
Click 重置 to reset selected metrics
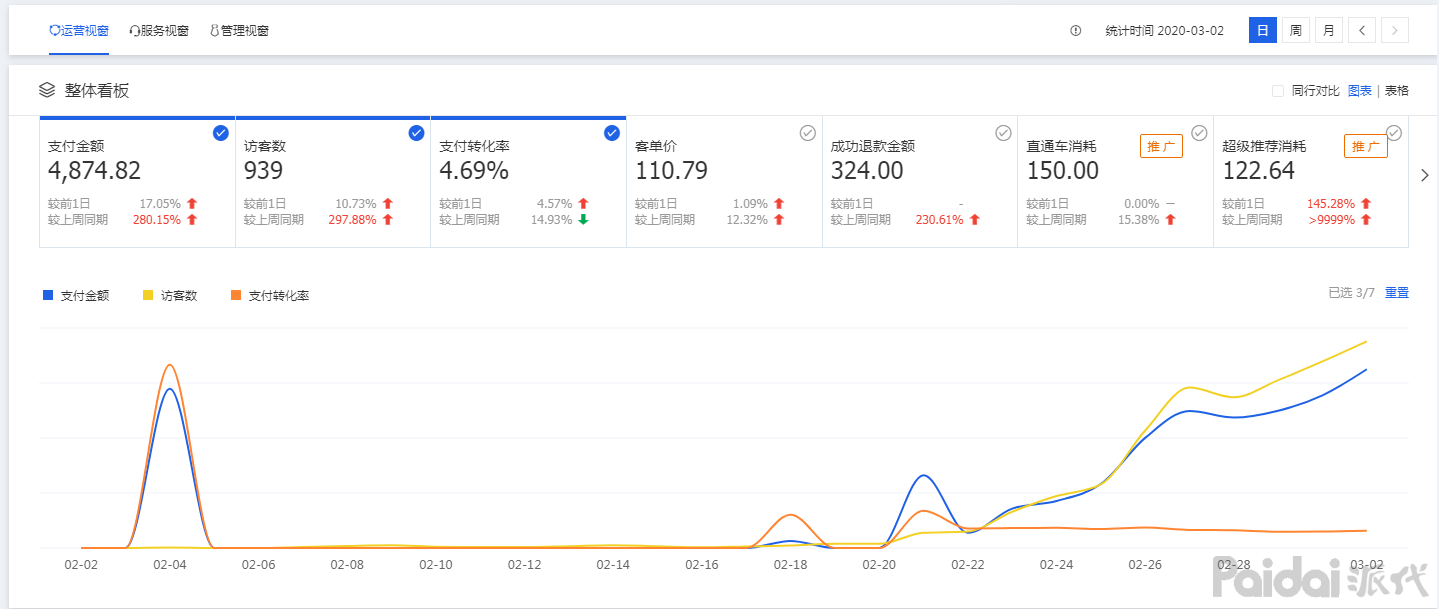(1397, 293)
